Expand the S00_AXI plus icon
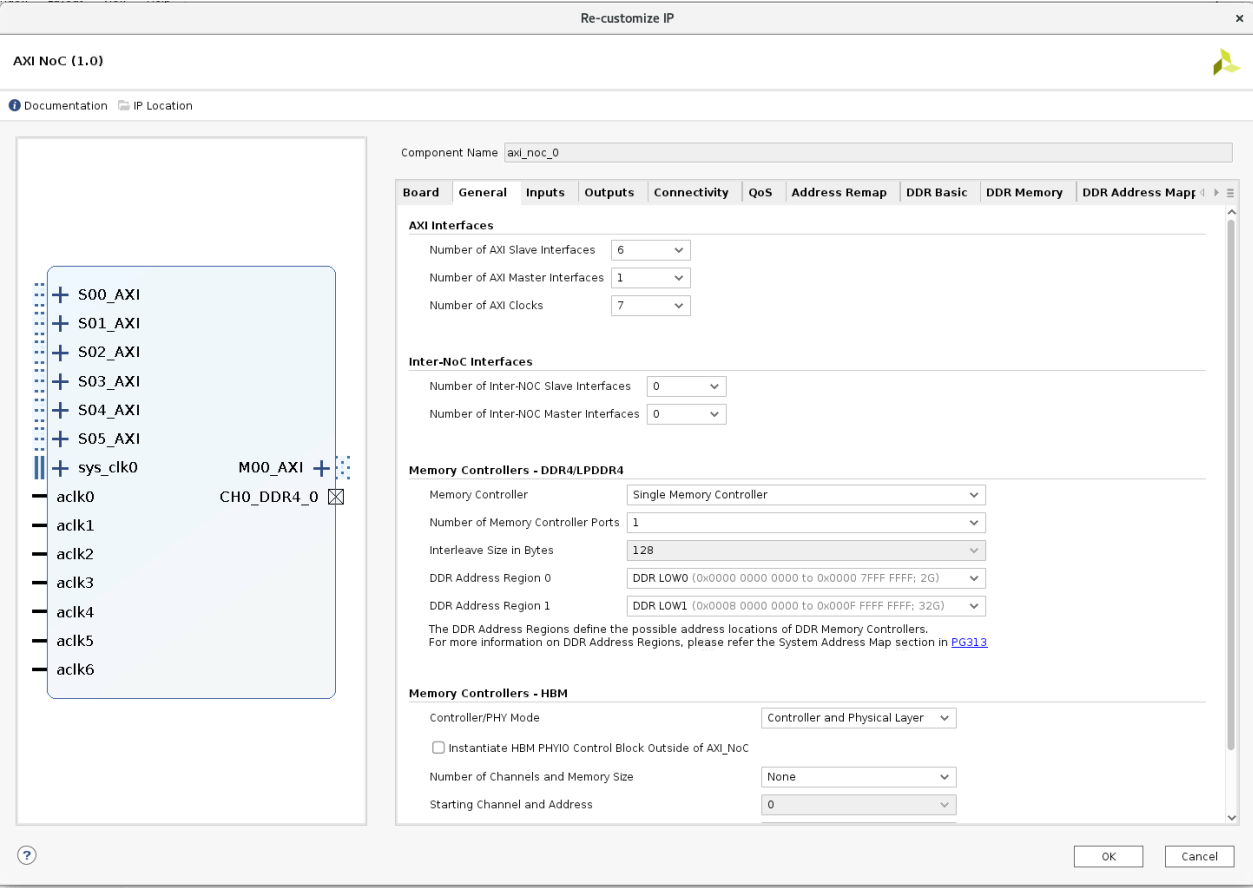This screenshot has width=1253, height=888. pos(60,295)
